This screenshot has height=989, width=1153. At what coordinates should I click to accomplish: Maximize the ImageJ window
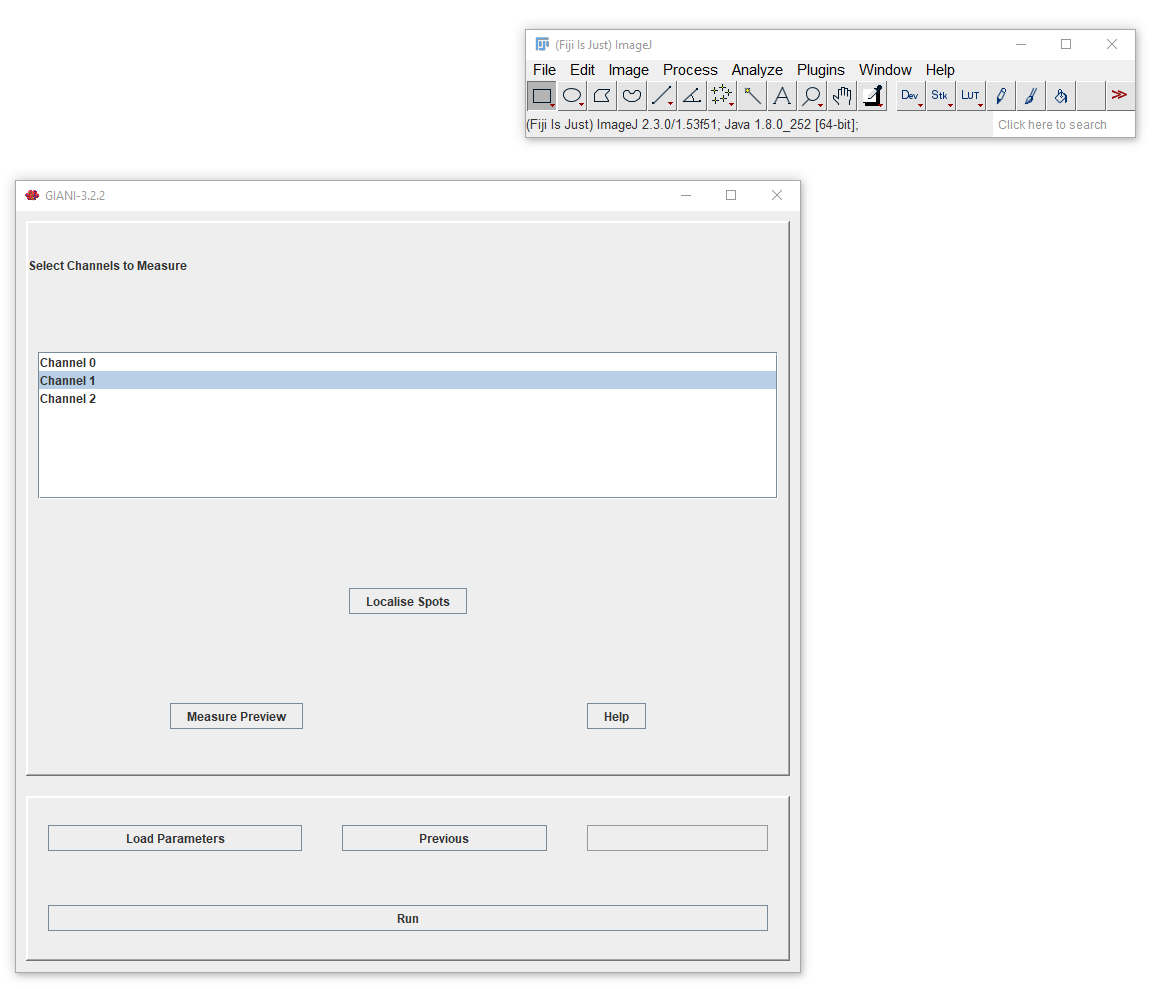pos(1066,45)
